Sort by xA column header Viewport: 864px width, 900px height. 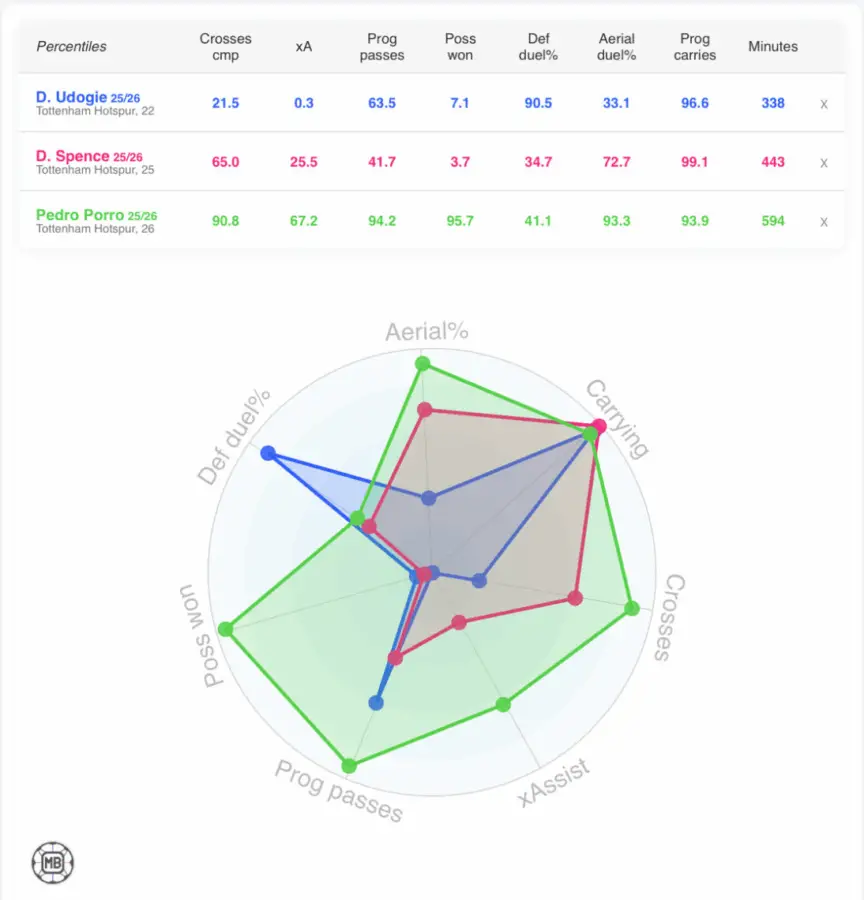(x=304, y=47)
